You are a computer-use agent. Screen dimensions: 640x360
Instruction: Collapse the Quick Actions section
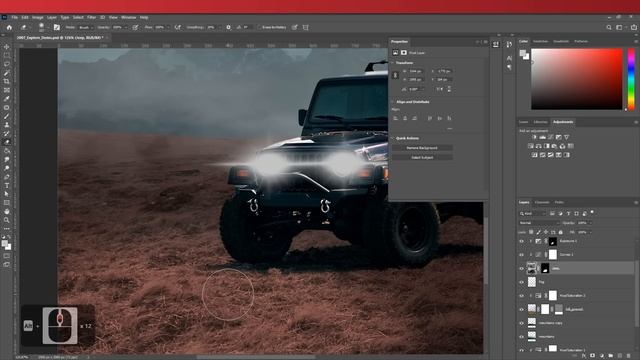click(x=393, y=138)
